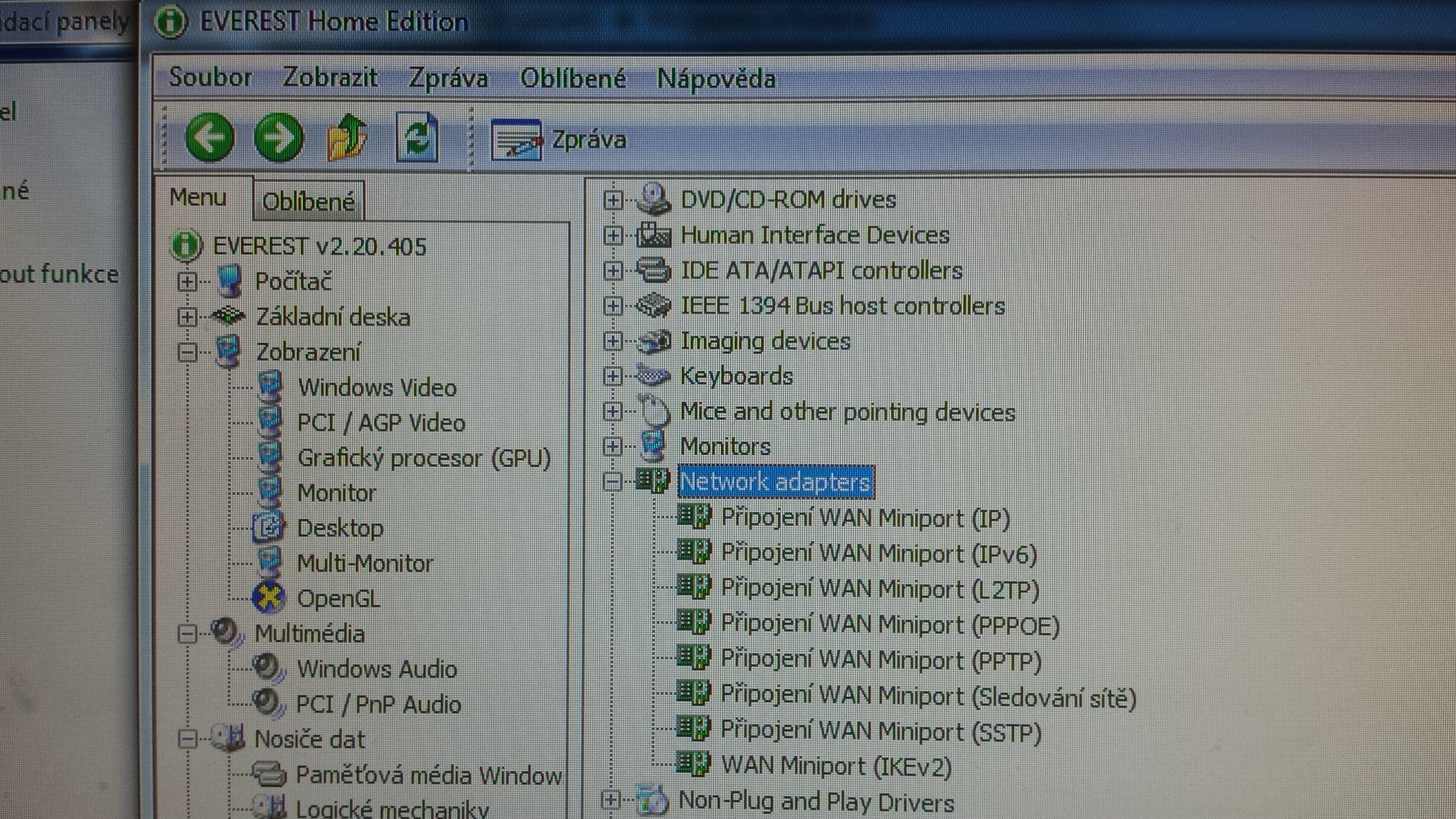Click the Multi-Monitor icon
Screen dimensions: 1456x819
pos(269,562)
